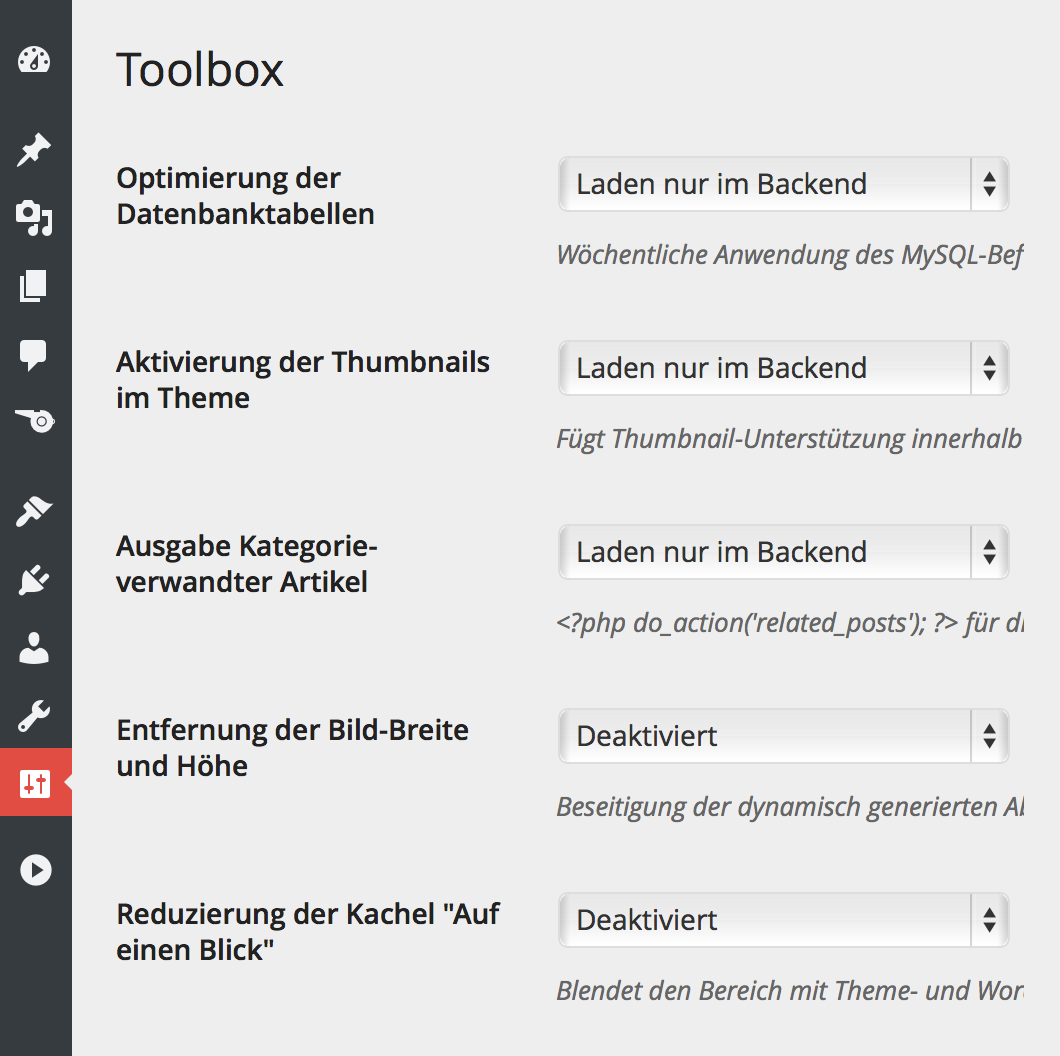Open the Posts pushpin icon
The height and width of the screenshot is (1056, 1060).
tap(34, 149)
